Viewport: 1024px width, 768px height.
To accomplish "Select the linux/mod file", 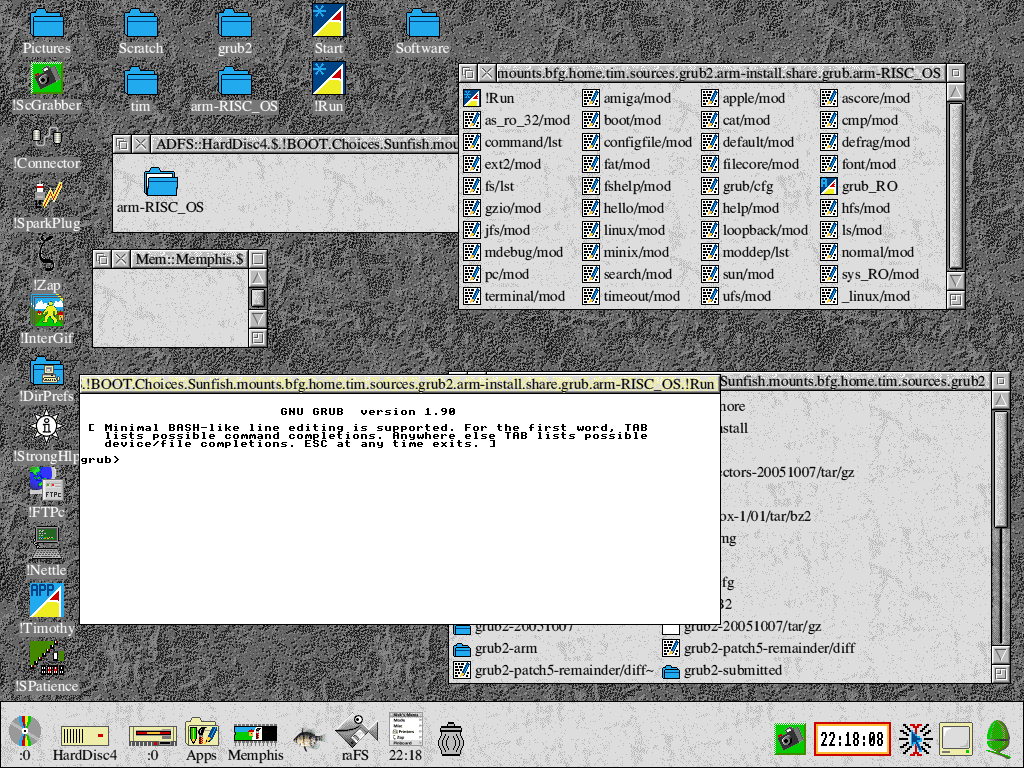I will click(624, 230).
